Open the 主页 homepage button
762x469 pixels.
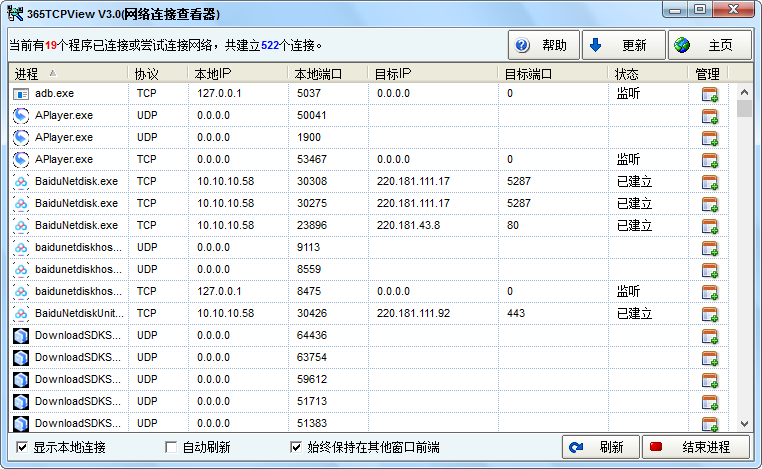point(710,45)
